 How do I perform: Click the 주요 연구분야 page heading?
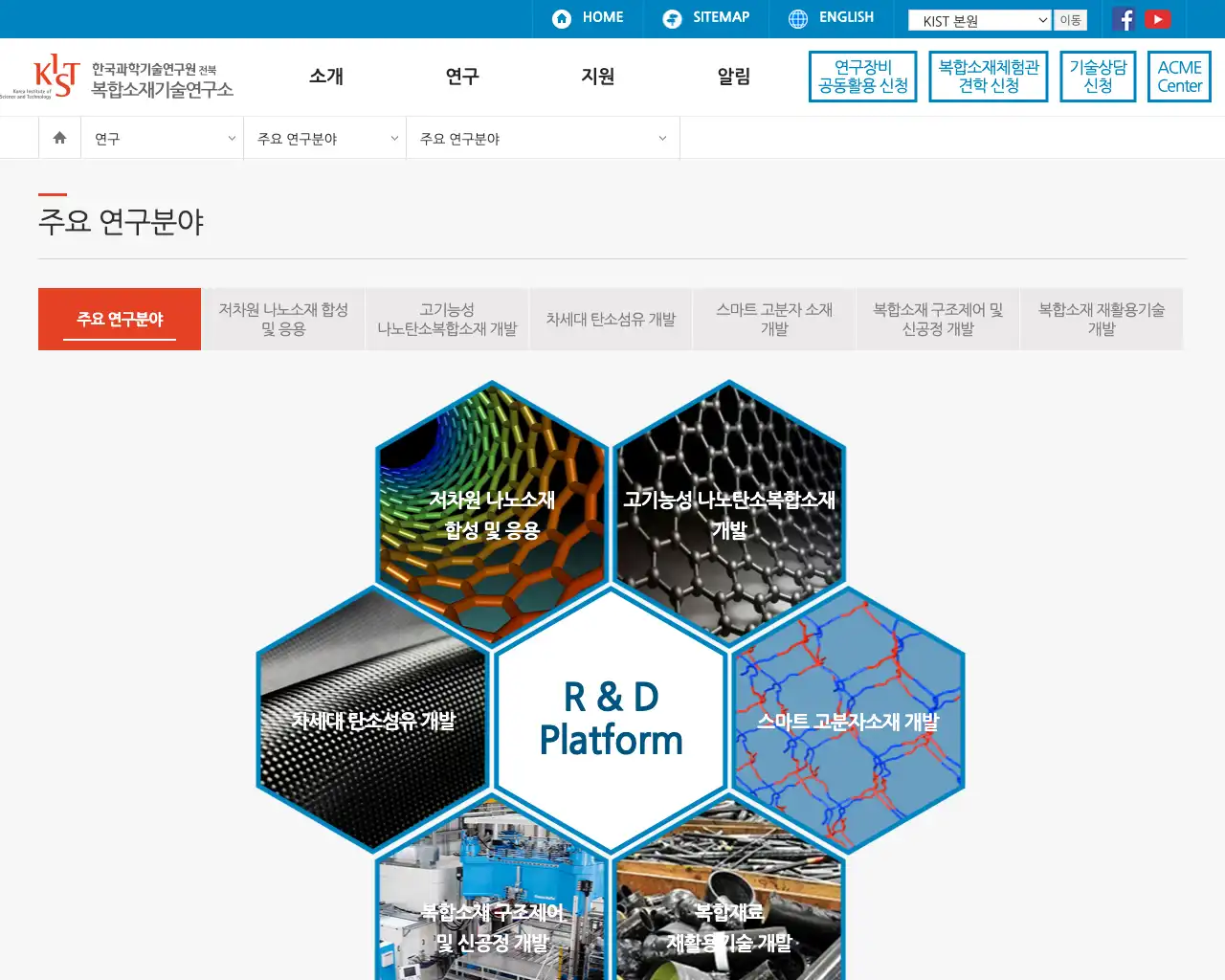(122, 222)
